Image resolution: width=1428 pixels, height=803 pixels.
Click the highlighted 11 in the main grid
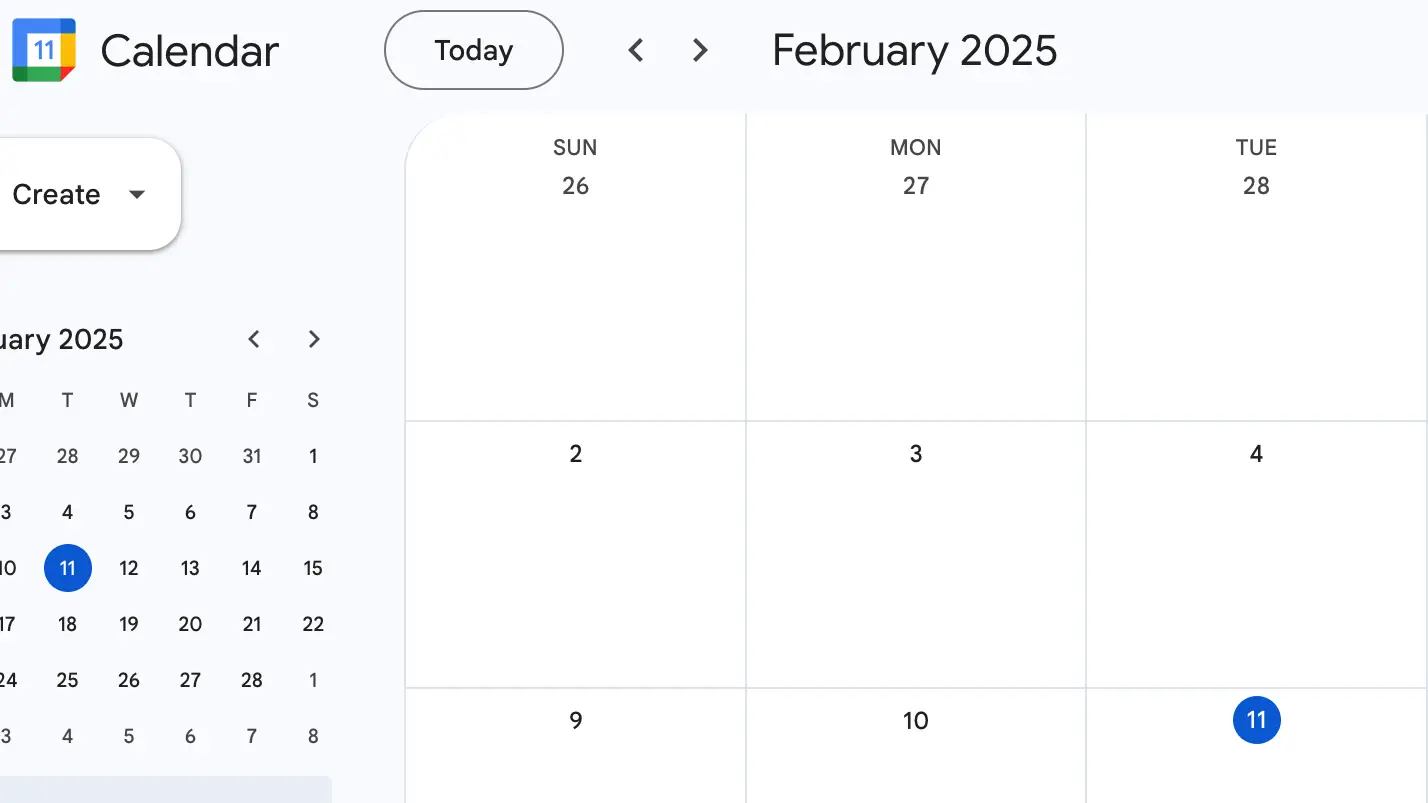(1256, 720)
